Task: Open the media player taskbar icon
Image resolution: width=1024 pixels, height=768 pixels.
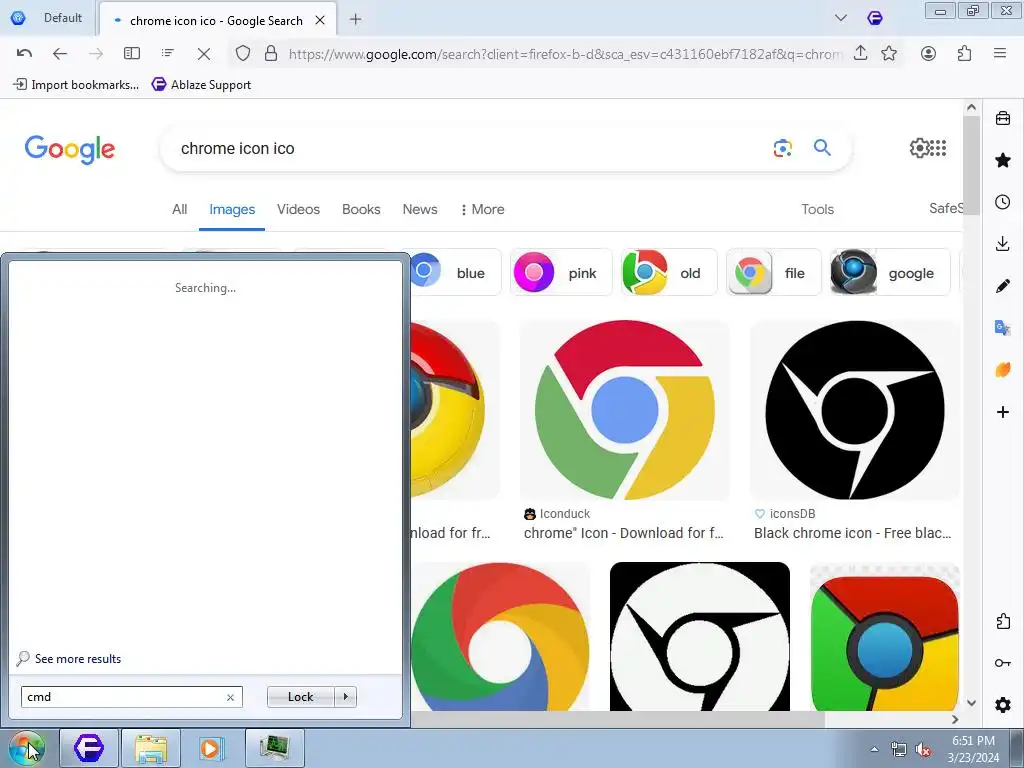Action: coord(211,748)
